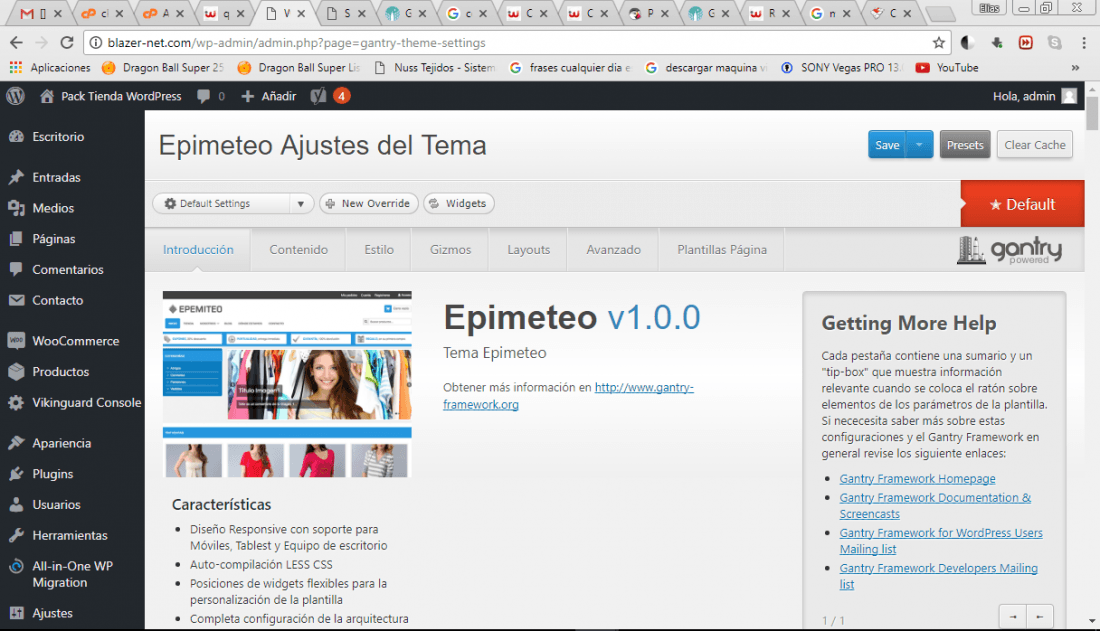The height and width of the screenshot is (631, 1100).
Task: Open the Ajustes settings sidebar icon
Action: [16, 613]
